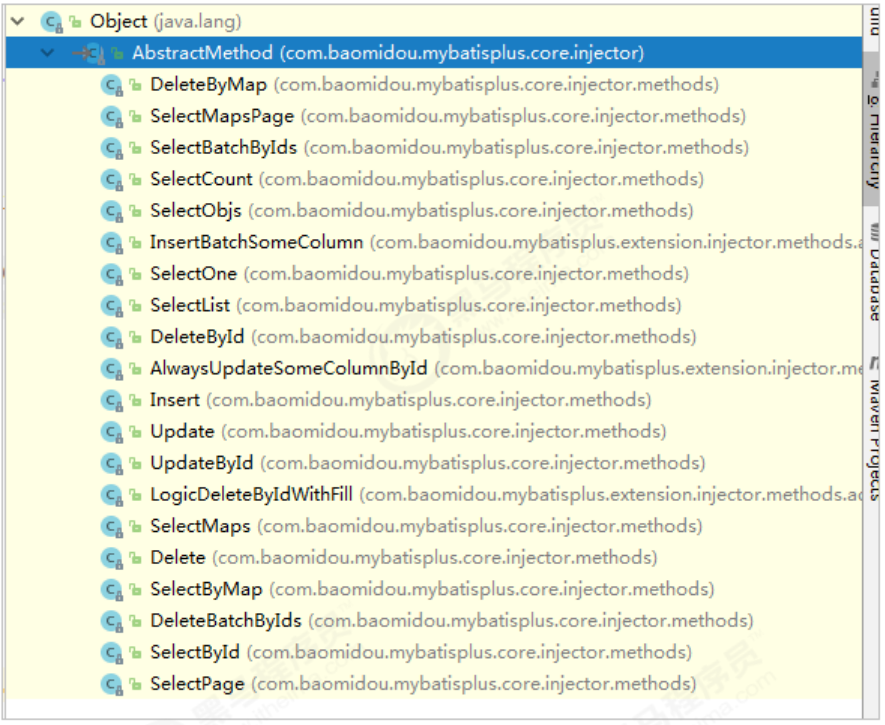This screenshot has width=885, height=725.
Task: Select the SelectByMap hierarchy entry
Action: click(x=206, y=589)
